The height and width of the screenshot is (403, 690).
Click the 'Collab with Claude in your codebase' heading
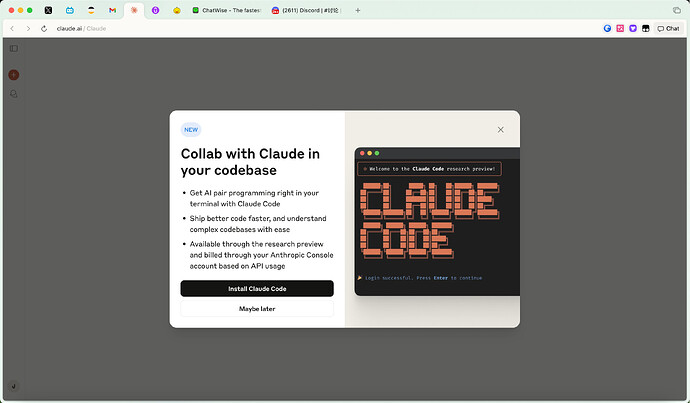pyautogui.click(x=250, y=162)
